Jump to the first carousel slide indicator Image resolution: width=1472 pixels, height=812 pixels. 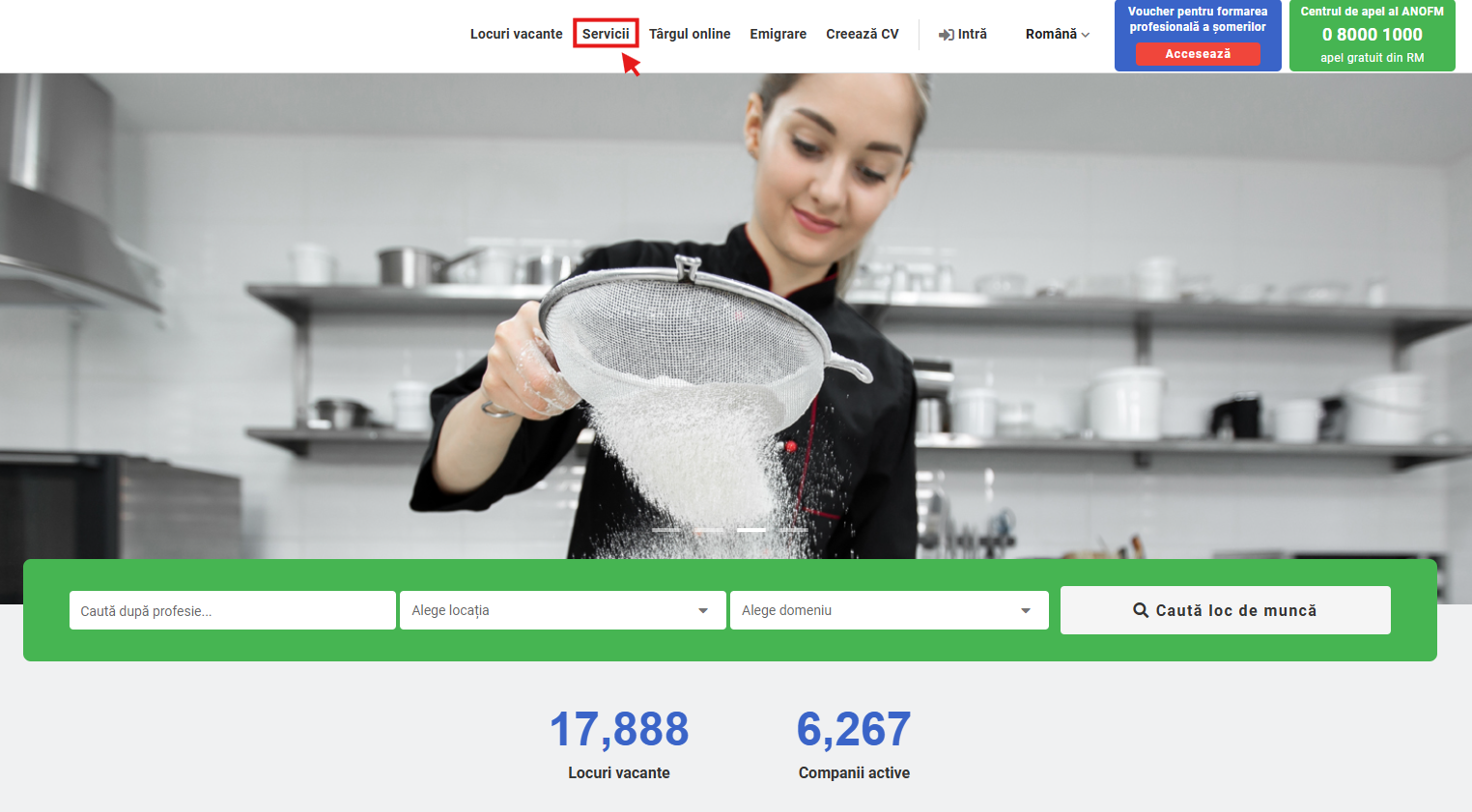coord(666,530)
